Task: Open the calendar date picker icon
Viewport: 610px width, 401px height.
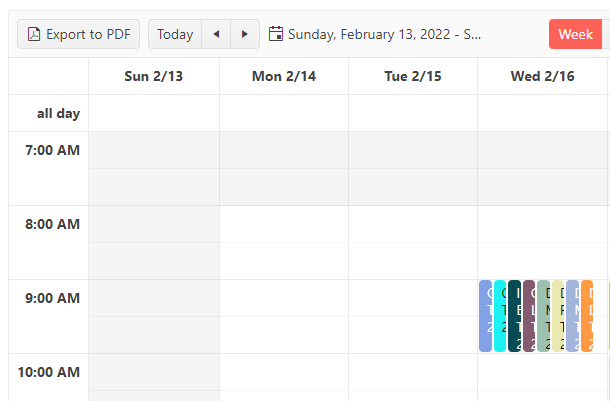Action: 277,34
